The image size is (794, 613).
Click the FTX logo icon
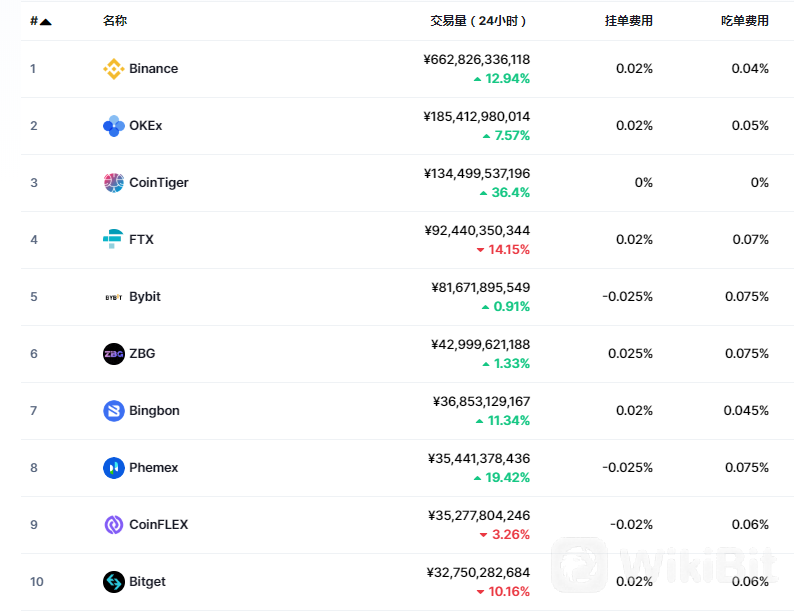(113, 239)
